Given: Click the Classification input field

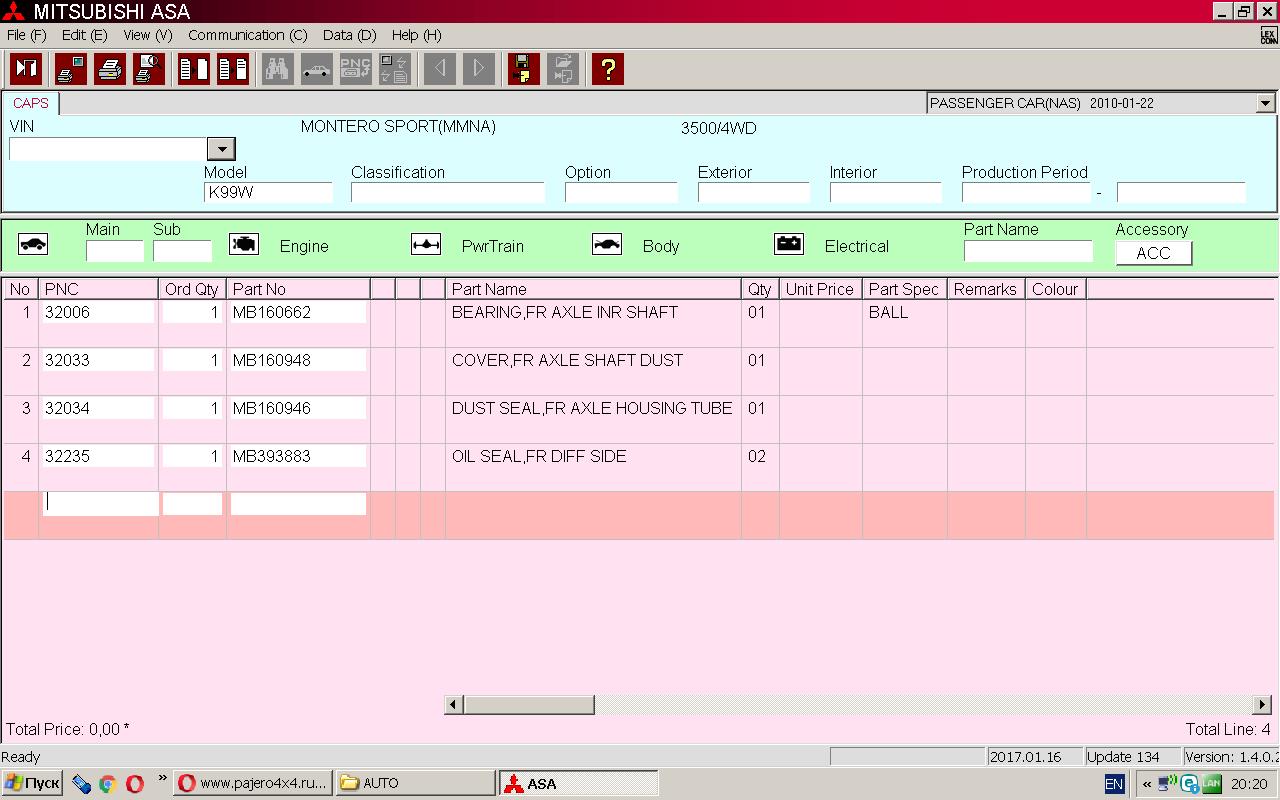Looking at the screenshot, I should [x=447, y=193].
